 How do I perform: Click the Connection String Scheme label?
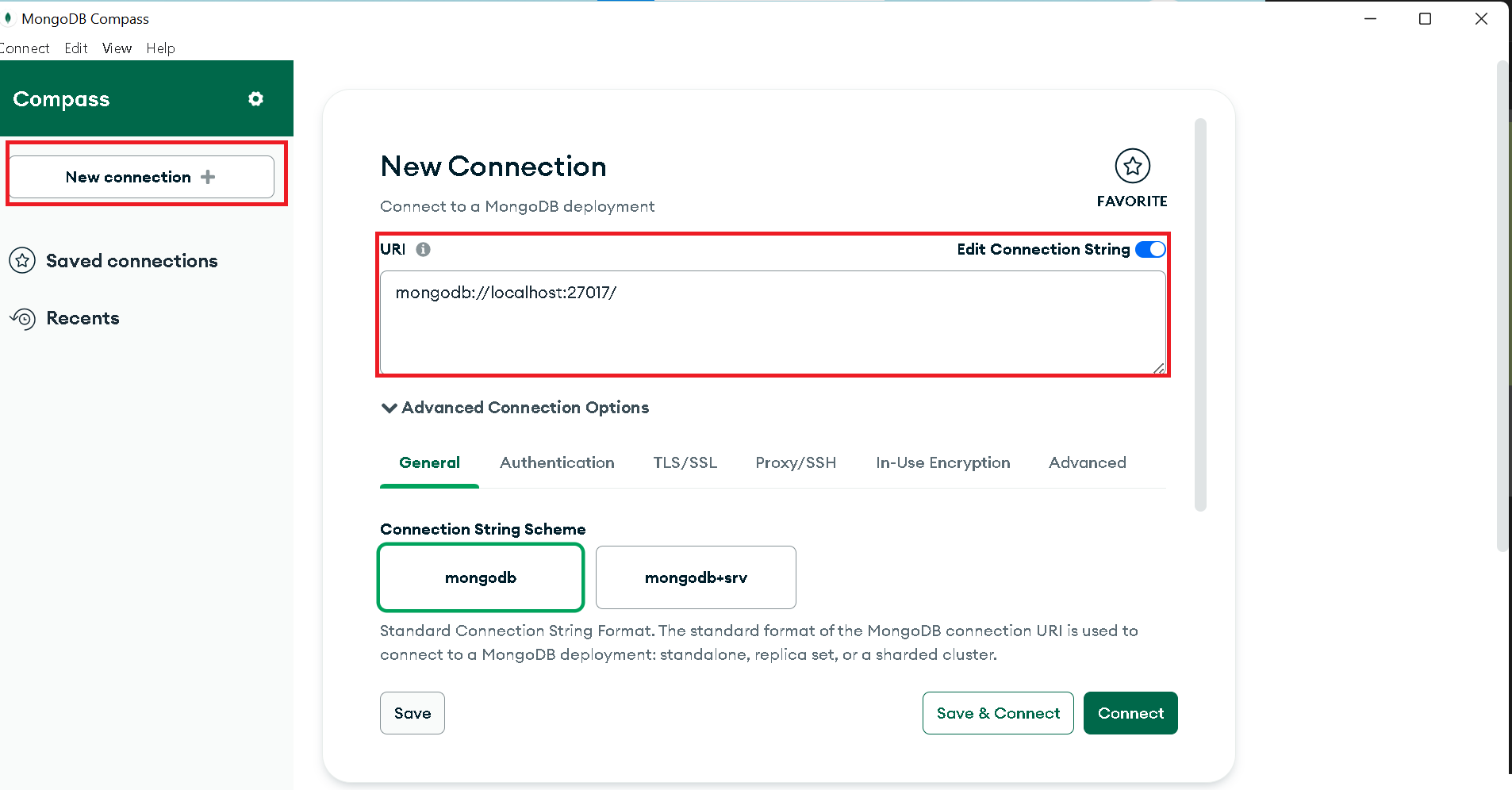pyautogui.click(x=482, y=529)
